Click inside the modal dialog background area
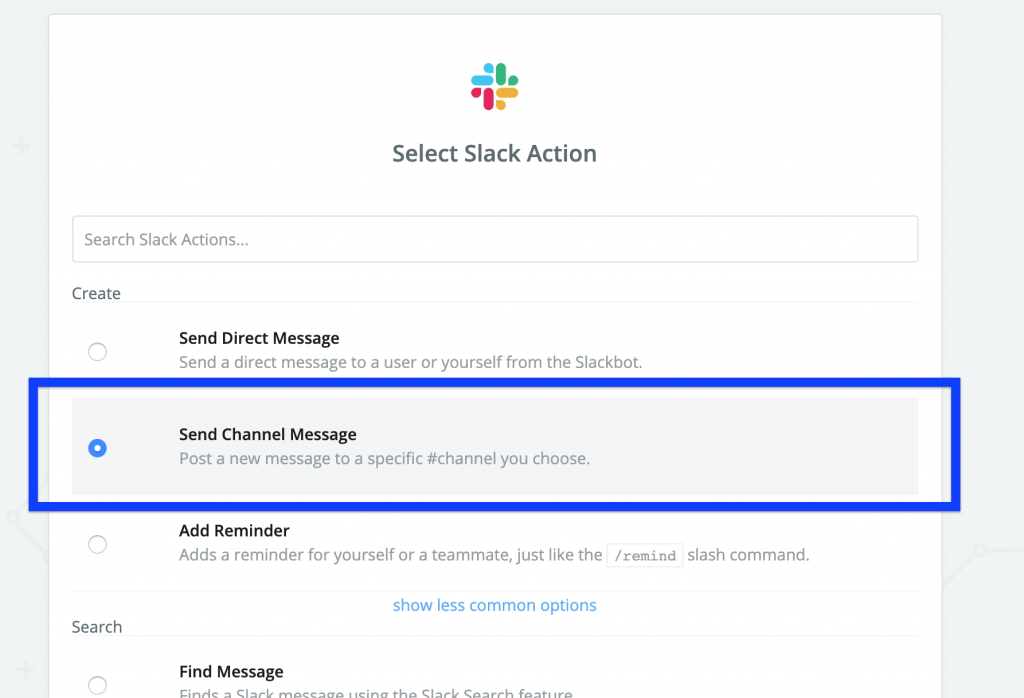The image size is (1024, 698). [494, 190]
